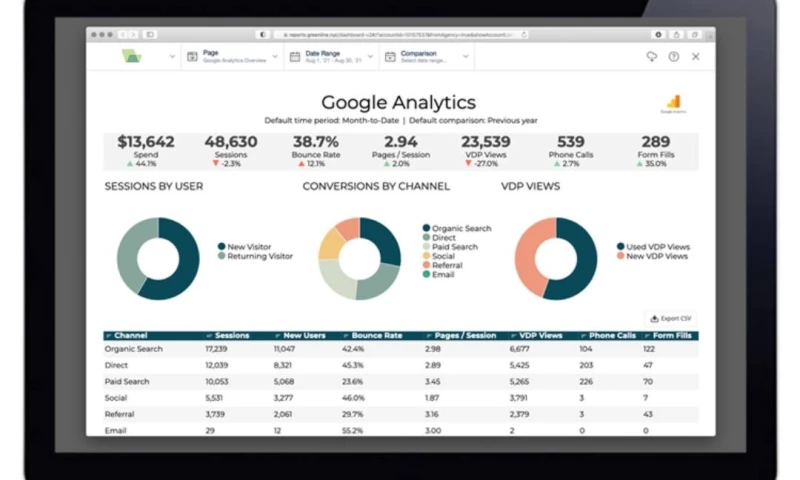Click the 289 Form Fills metric
The width and height of the screenshot is (800, 480).
coord(656,150)
